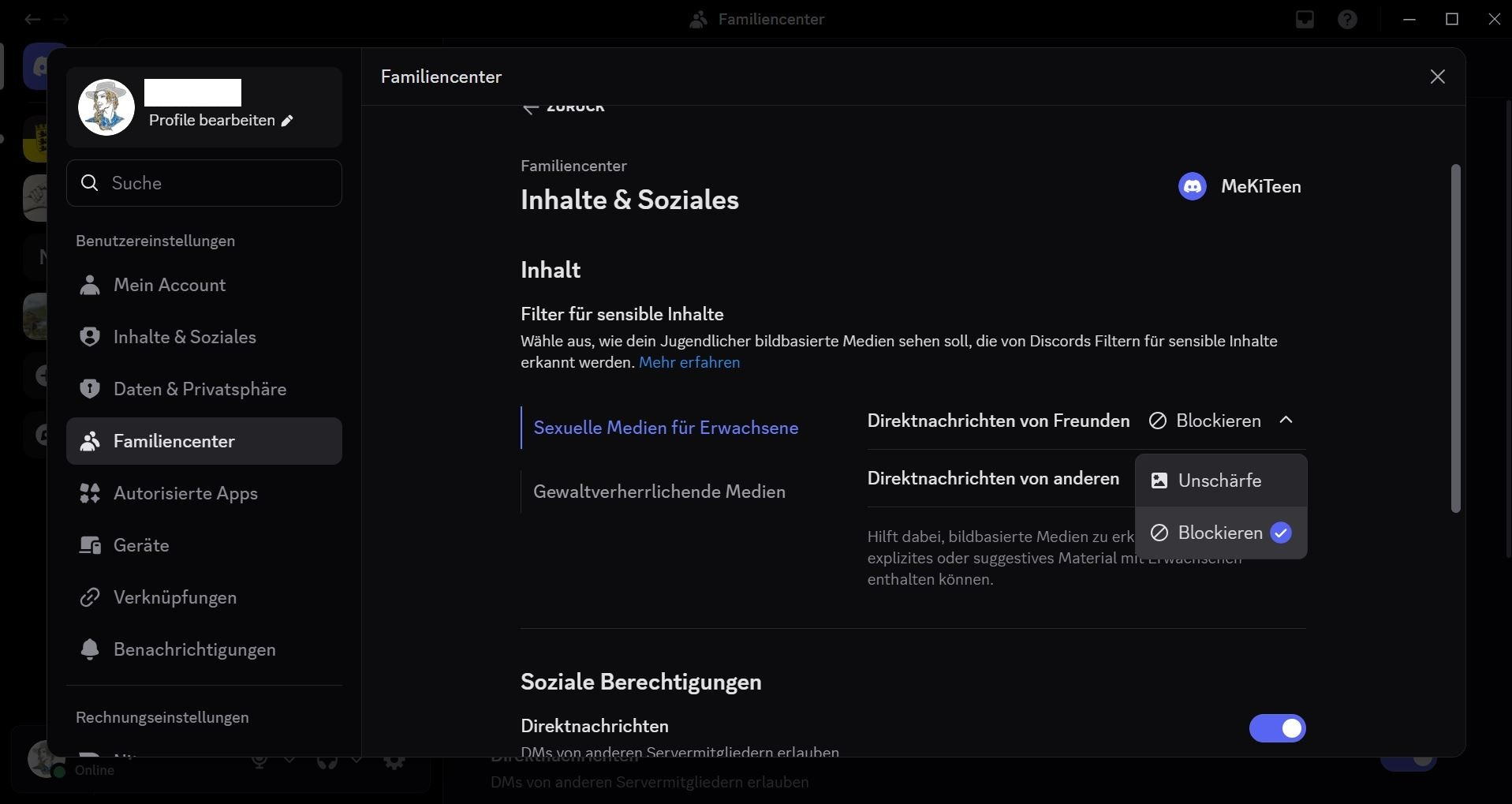The height and width of the screenshot is (804, 1512).
Task: Click the back arrow icon in title bar
Action: [x=32, y=19]
